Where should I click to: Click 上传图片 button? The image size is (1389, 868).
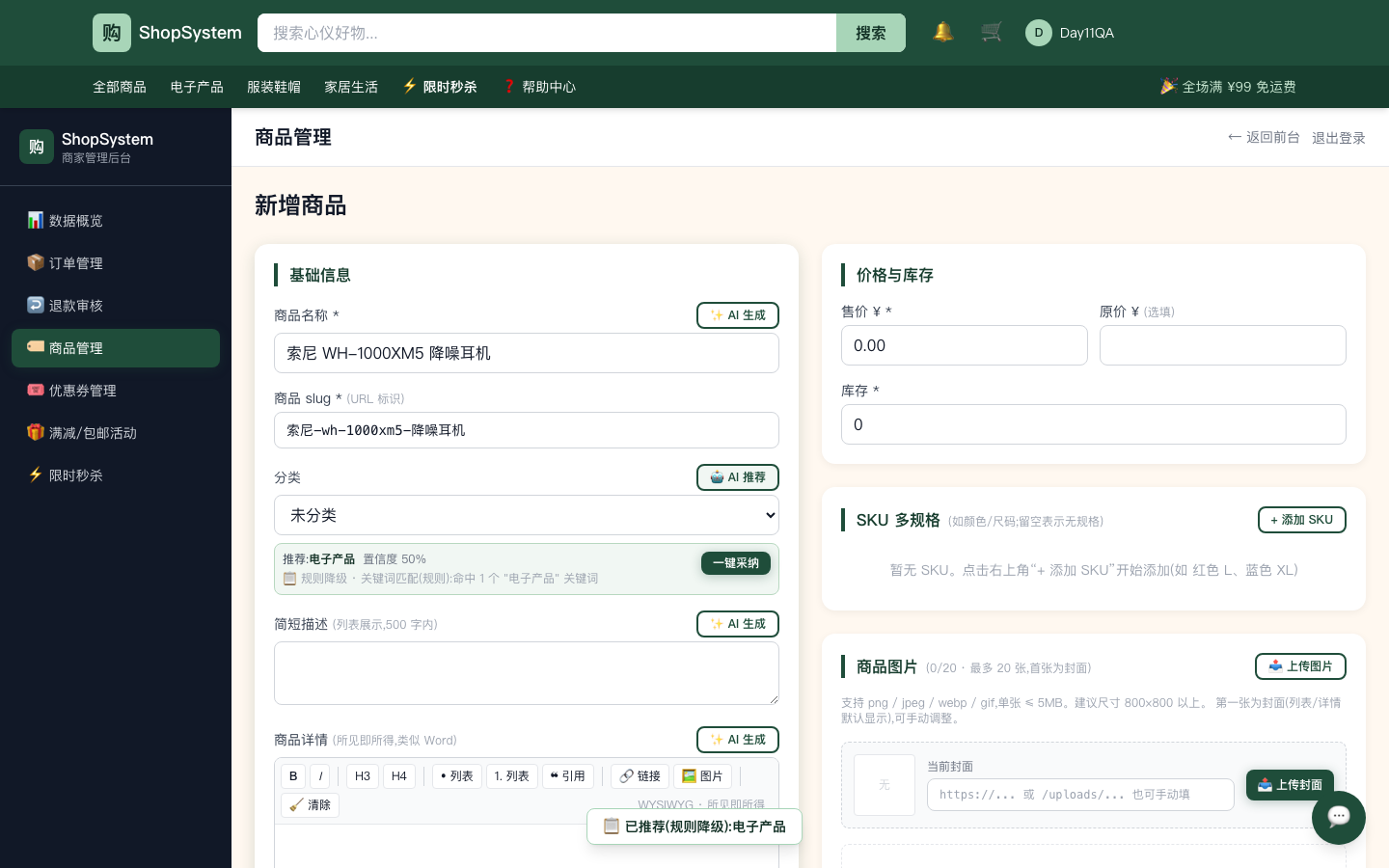tap(1300, 666)
